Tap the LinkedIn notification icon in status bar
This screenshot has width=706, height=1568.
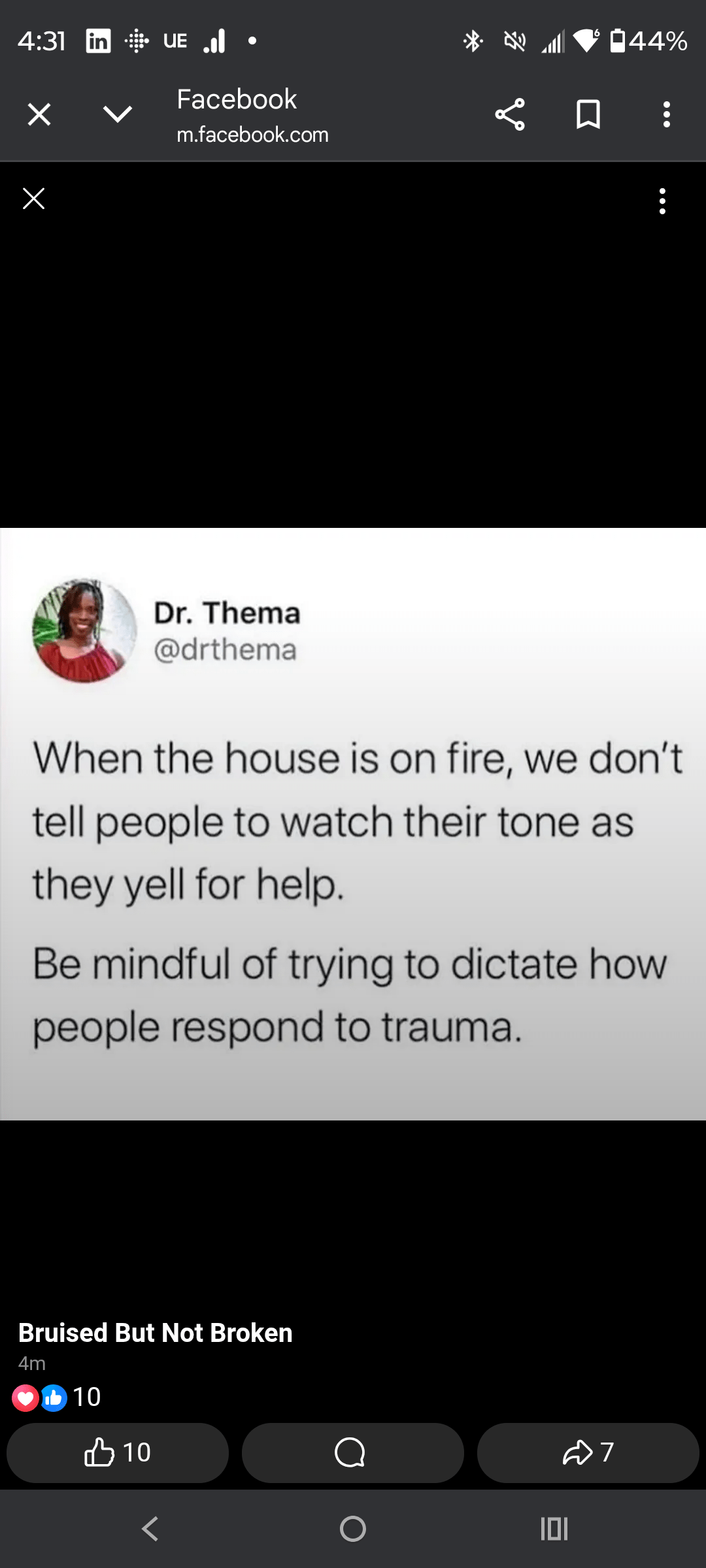98,41
